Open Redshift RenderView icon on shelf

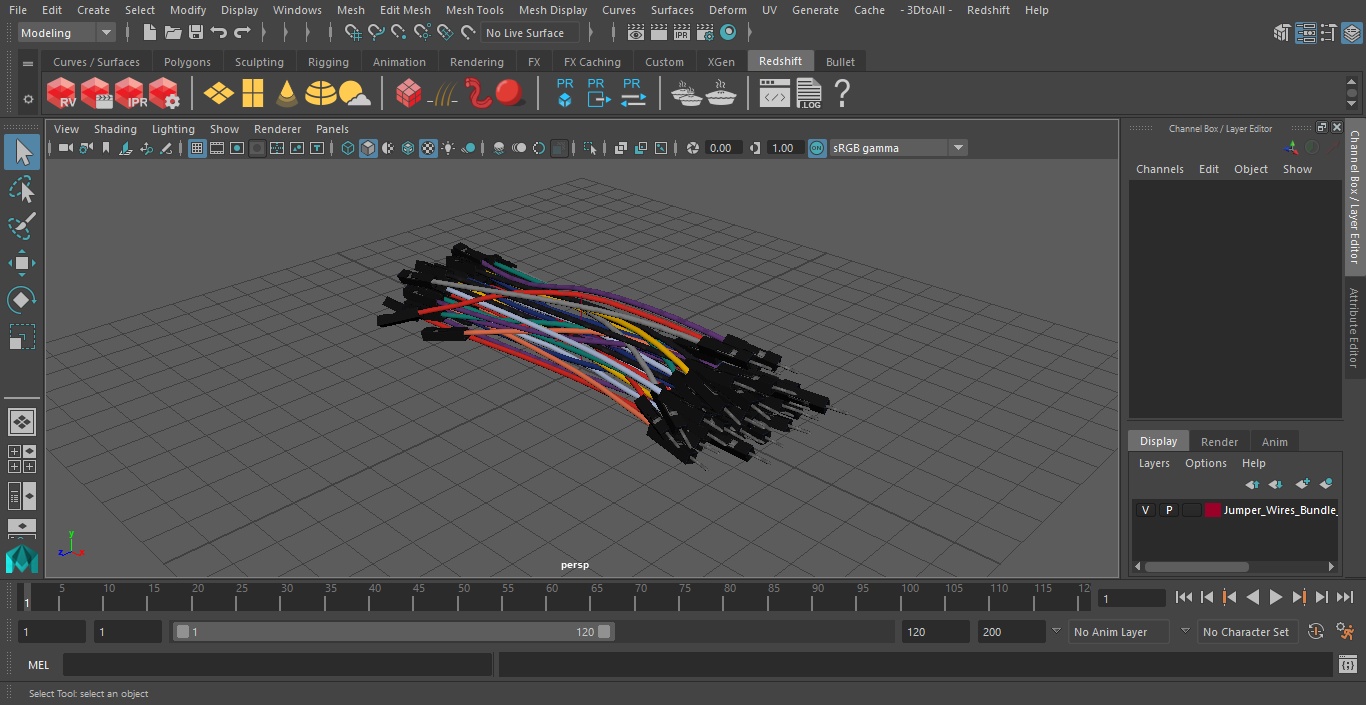pyautogui.click(x=62, y=94)
